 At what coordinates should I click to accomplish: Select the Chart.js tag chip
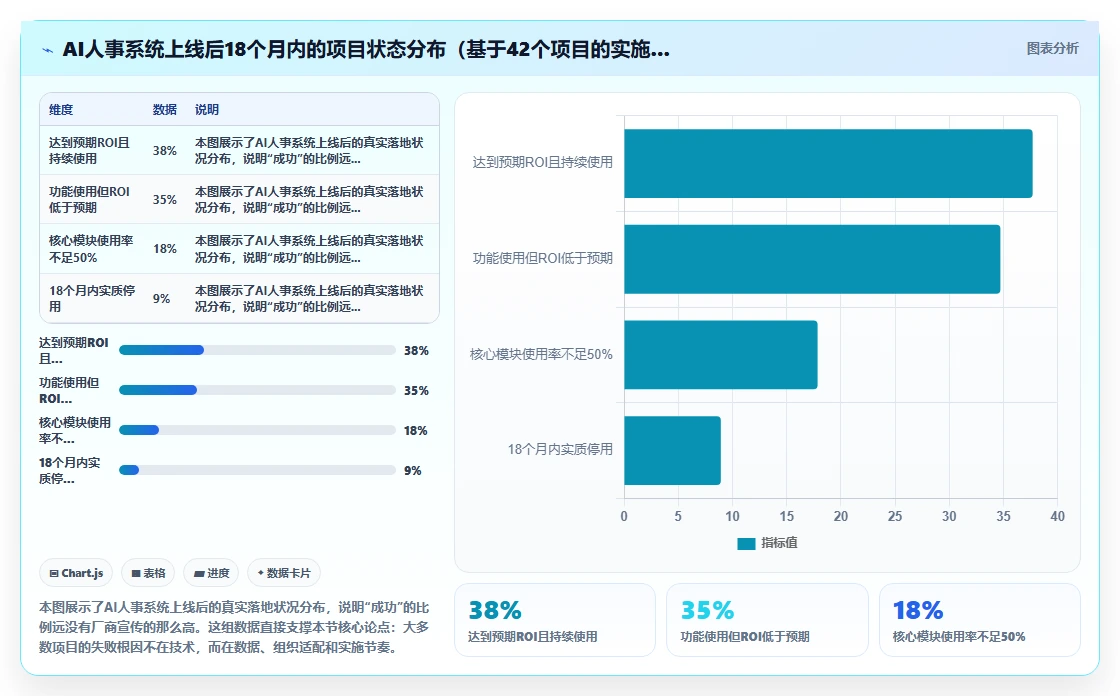pos(76,573)
